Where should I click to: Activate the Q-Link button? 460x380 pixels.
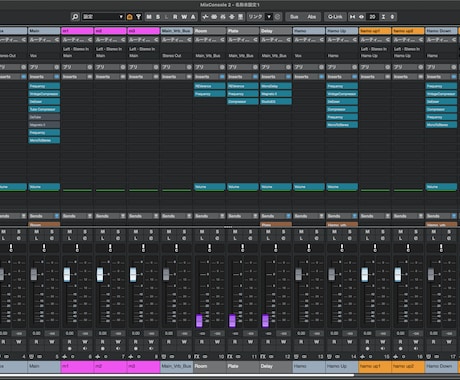pos(335,17)
